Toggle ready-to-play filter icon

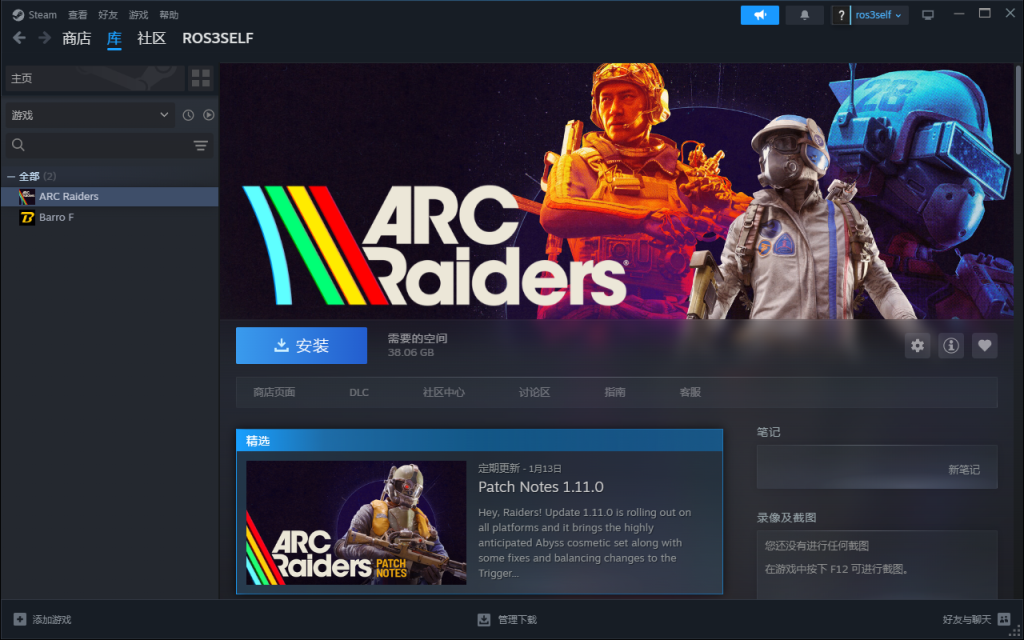209,115
